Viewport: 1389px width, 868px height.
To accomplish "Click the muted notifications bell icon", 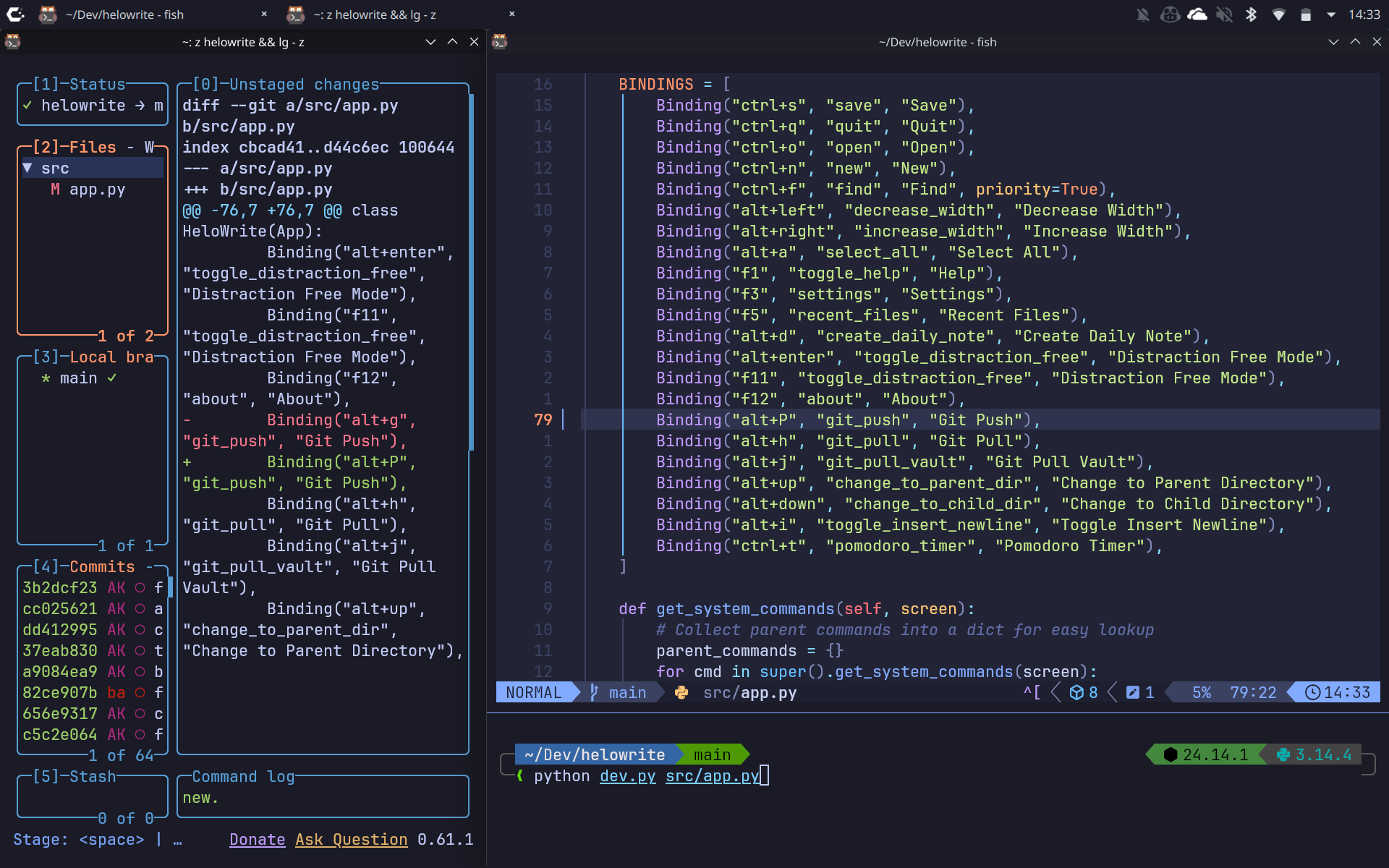I will tap(1143, 14).
